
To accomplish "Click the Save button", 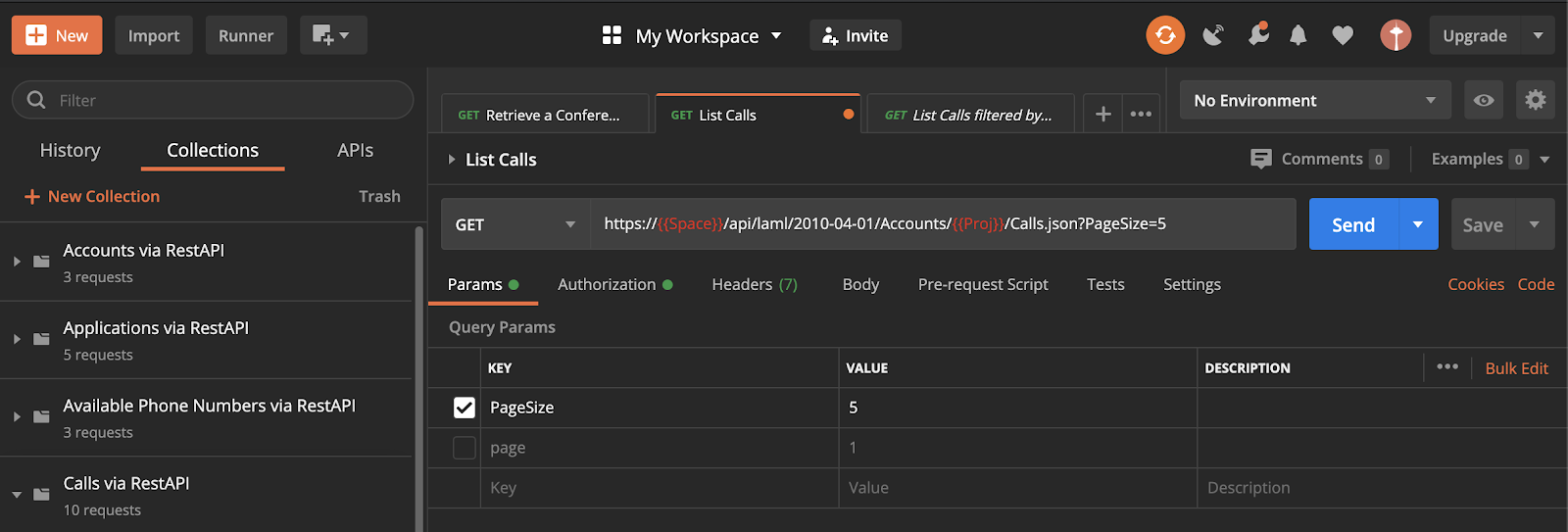I will tap(1483, 224).
